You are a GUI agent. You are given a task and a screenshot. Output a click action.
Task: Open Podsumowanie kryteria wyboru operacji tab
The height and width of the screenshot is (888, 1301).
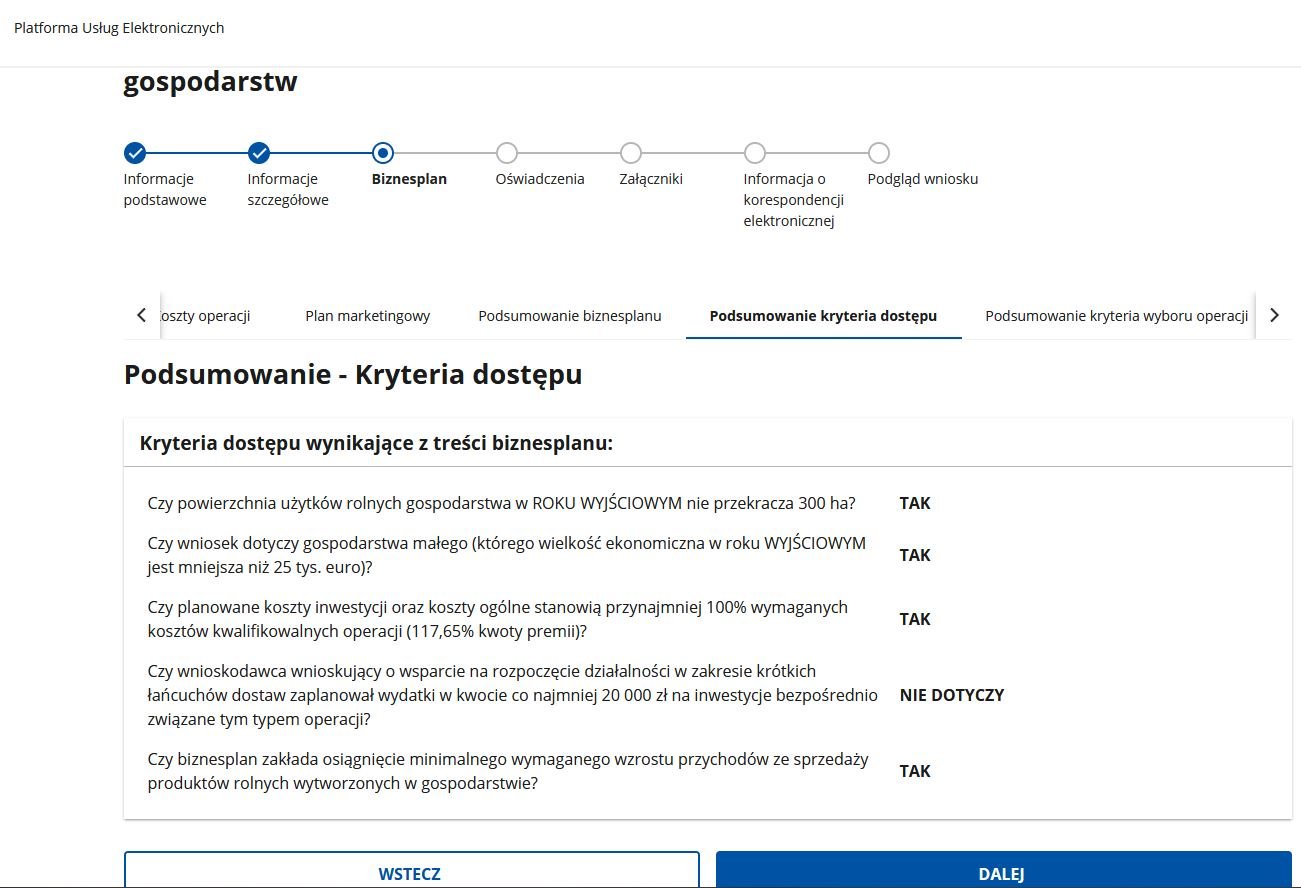[x=1116, y=316]
